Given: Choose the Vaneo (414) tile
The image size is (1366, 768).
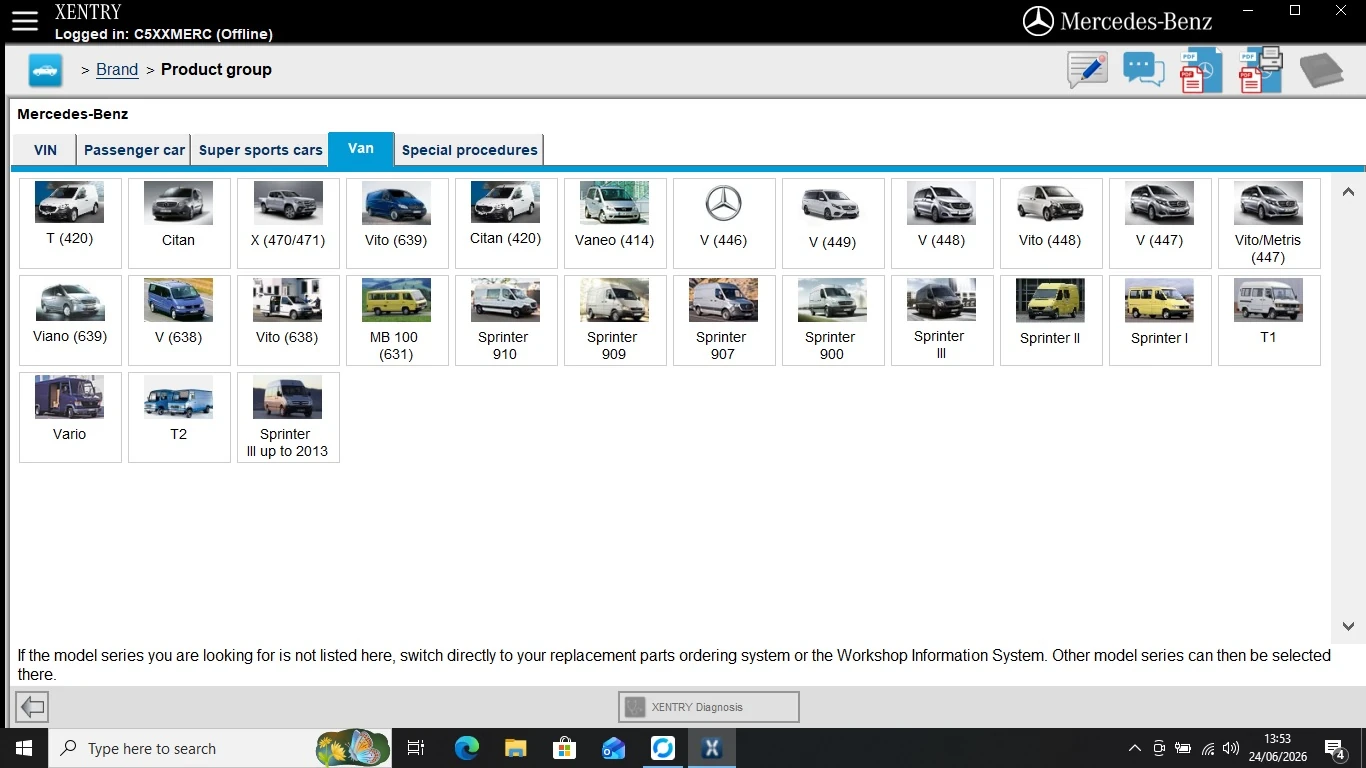Looking at the screenshot, I should 615,223.
